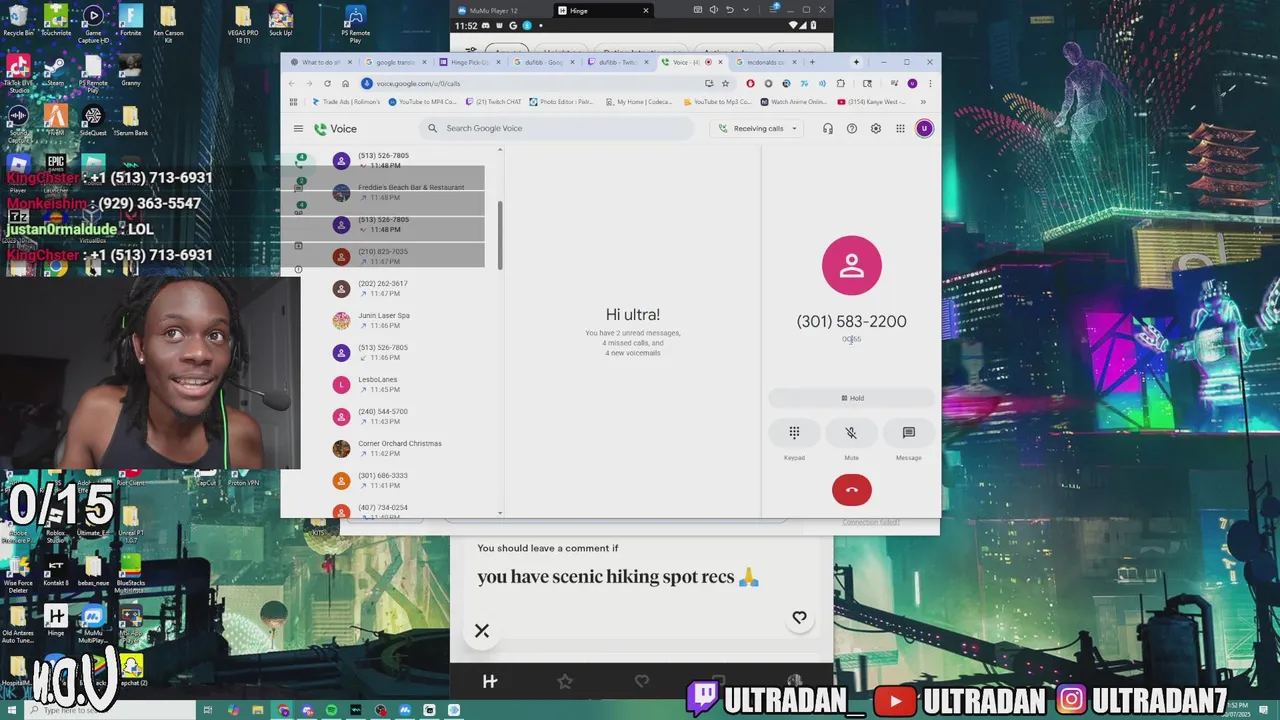The height and width of the screenshot is (720, 1280).
Task: Open the Game Capture HD desktop shortcut
Action: click(93, 24)
